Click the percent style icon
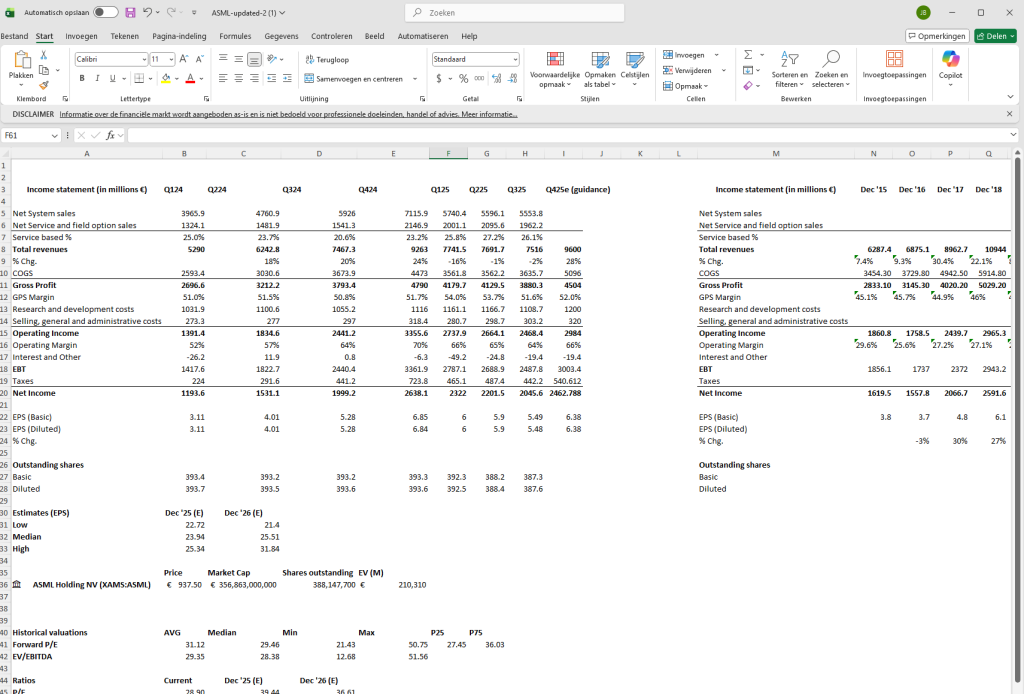This screenshot has width=1024, height=694. click(464, 78)
